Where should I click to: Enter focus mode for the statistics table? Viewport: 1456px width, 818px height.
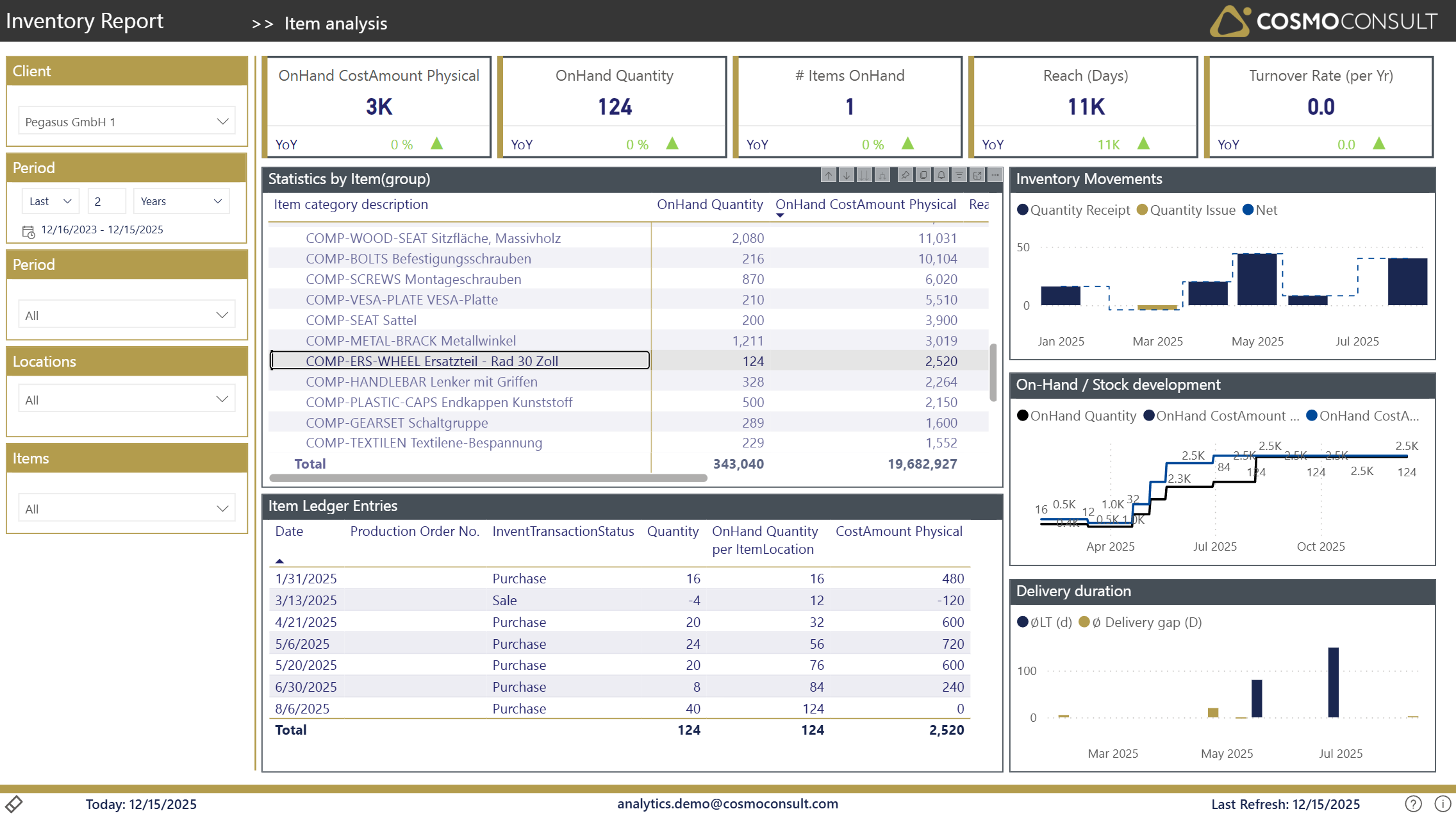pyautogui.click(x=977, y=175)
